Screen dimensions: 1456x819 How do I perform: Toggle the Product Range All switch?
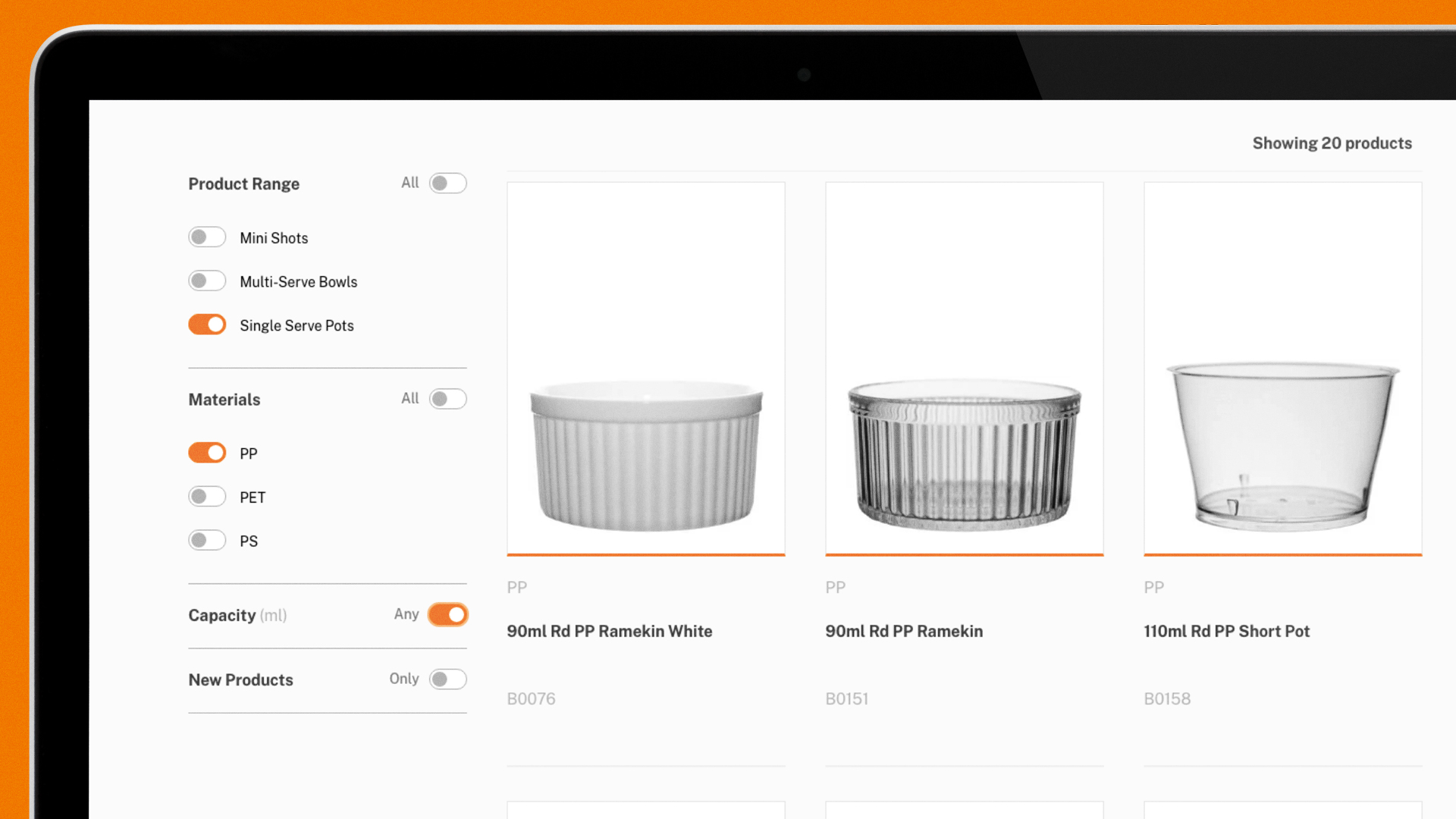tap(447, 184)
